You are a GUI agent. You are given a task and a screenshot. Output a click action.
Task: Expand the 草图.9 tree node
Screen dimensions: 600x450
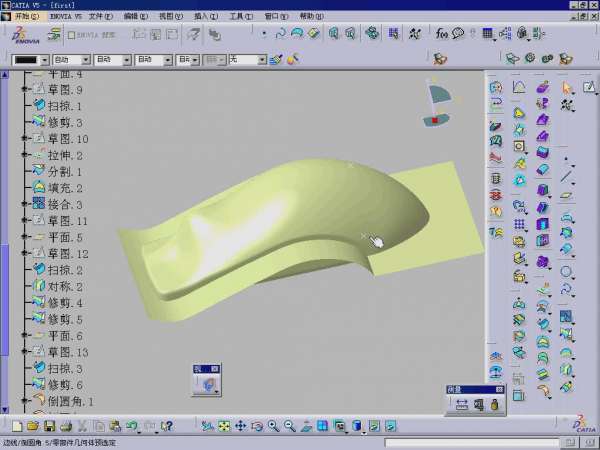25,90
